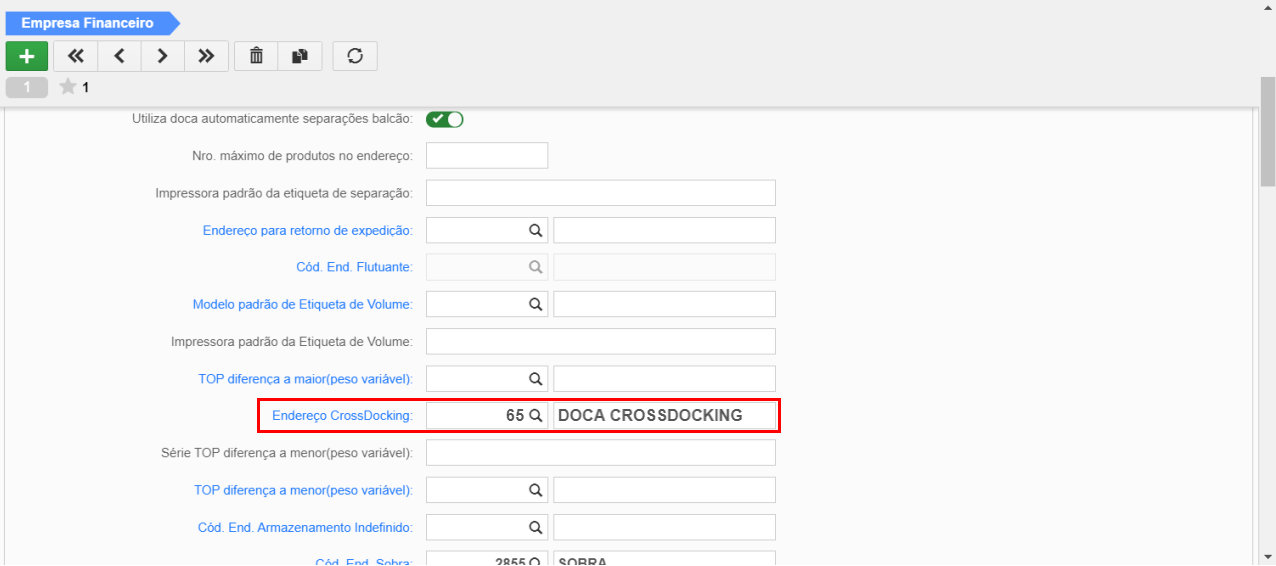
Task: Click the green add new record button
Action: (x=26, y=56)
